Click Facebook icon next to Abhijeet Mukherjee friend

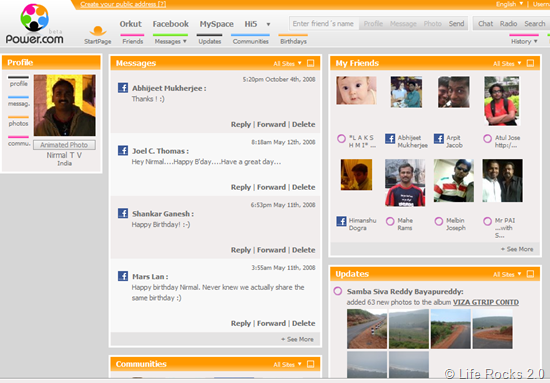pos(390,139)
